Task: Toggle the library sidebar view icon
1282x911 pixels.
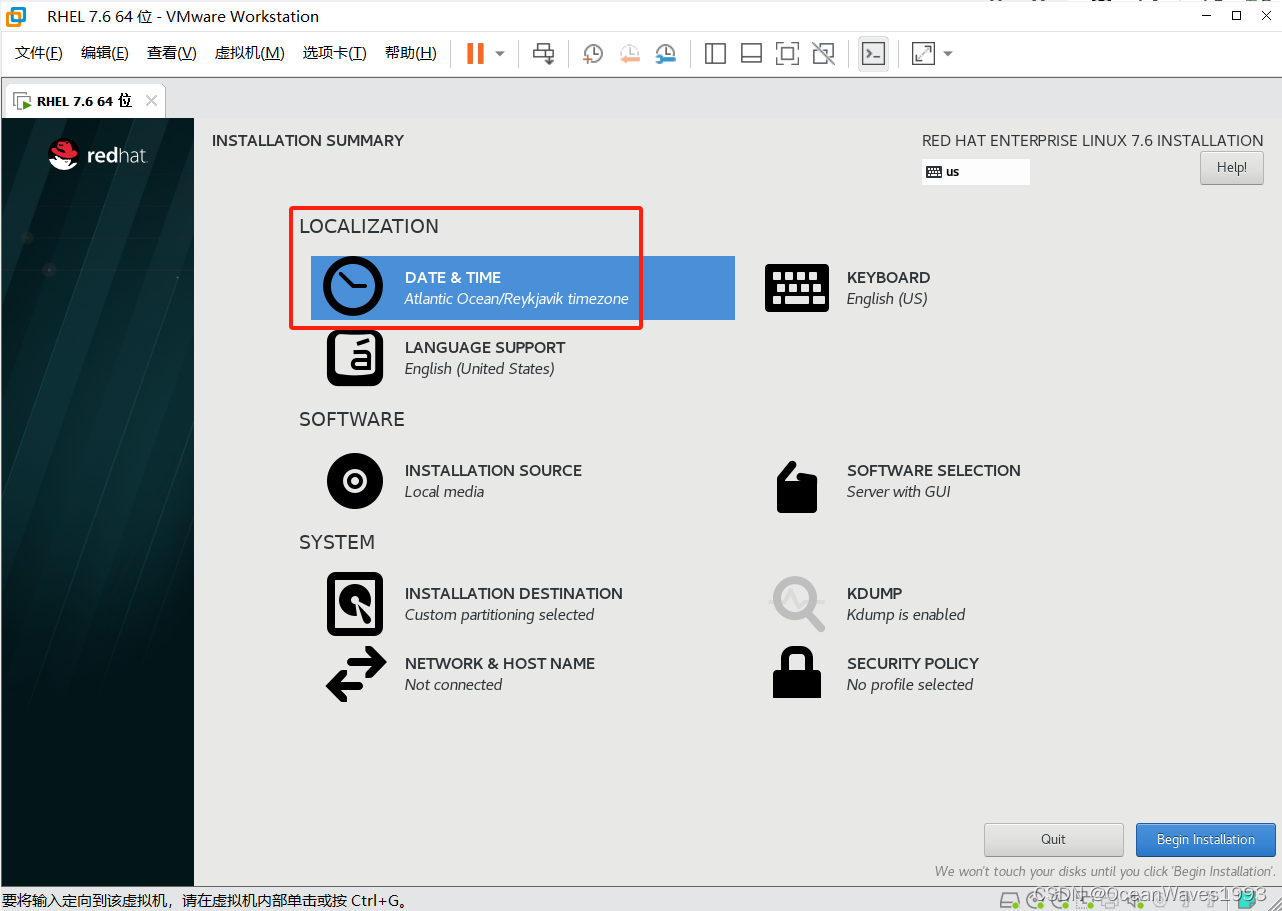Action: pos(715,53)
